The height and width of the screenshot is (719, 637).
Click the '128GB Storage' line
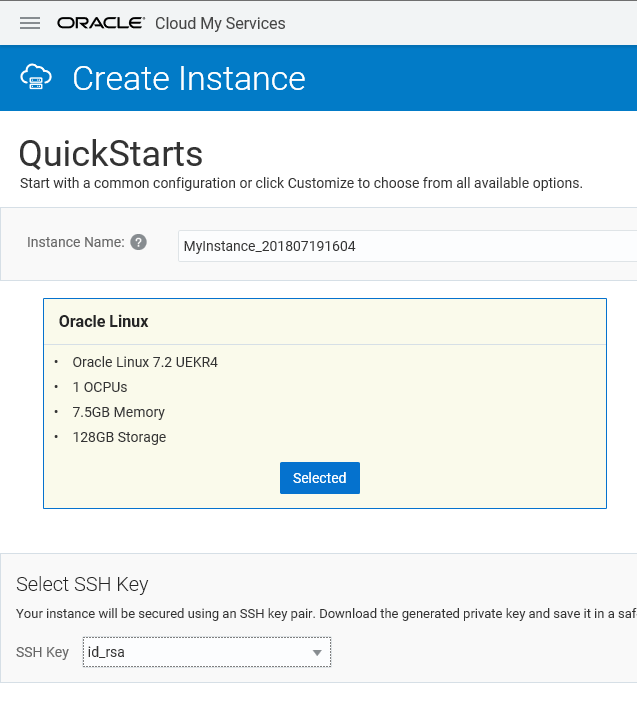(119, 437)
